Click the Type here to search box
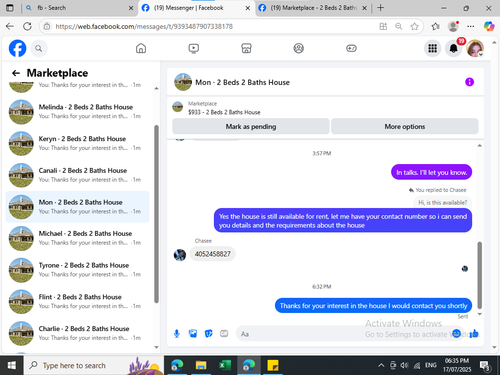This screenshot has height=375, width=500. (x=94, y=365)
